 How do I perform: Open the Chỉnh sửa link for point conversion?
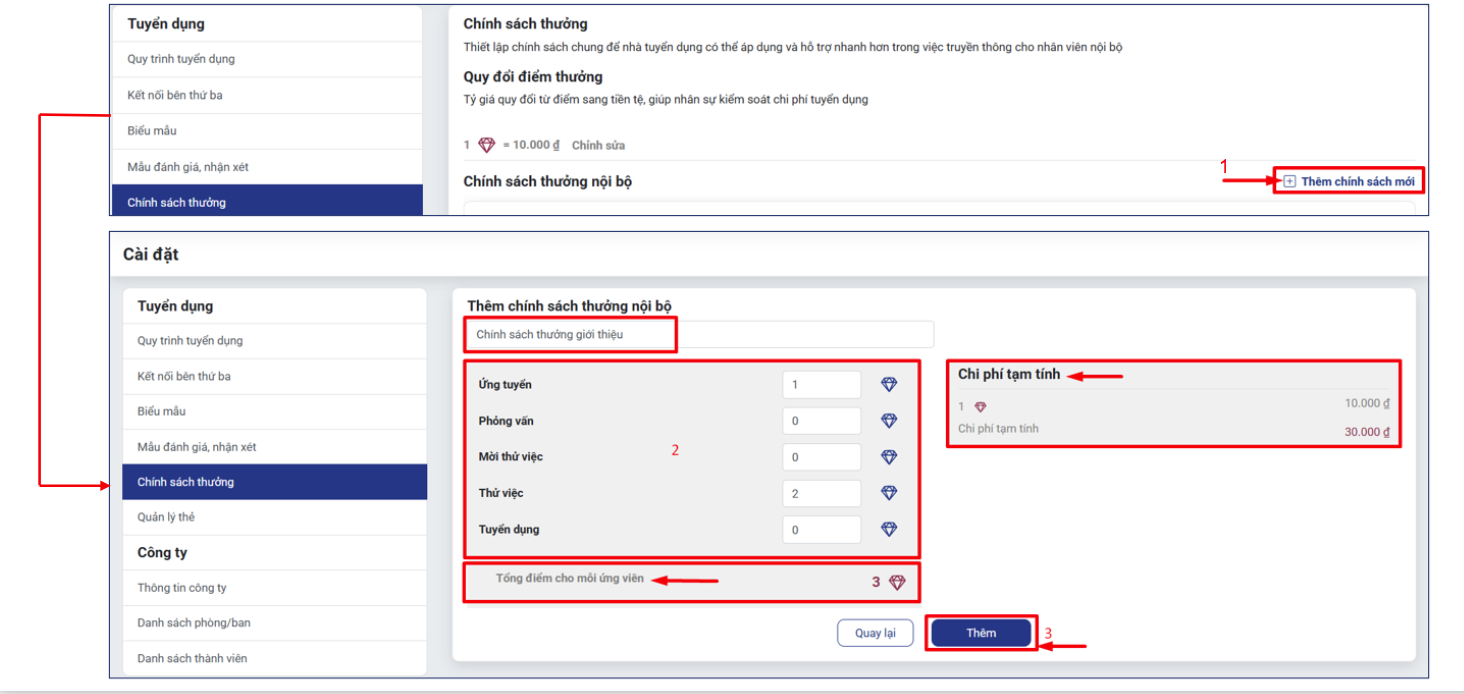[598, 145]
